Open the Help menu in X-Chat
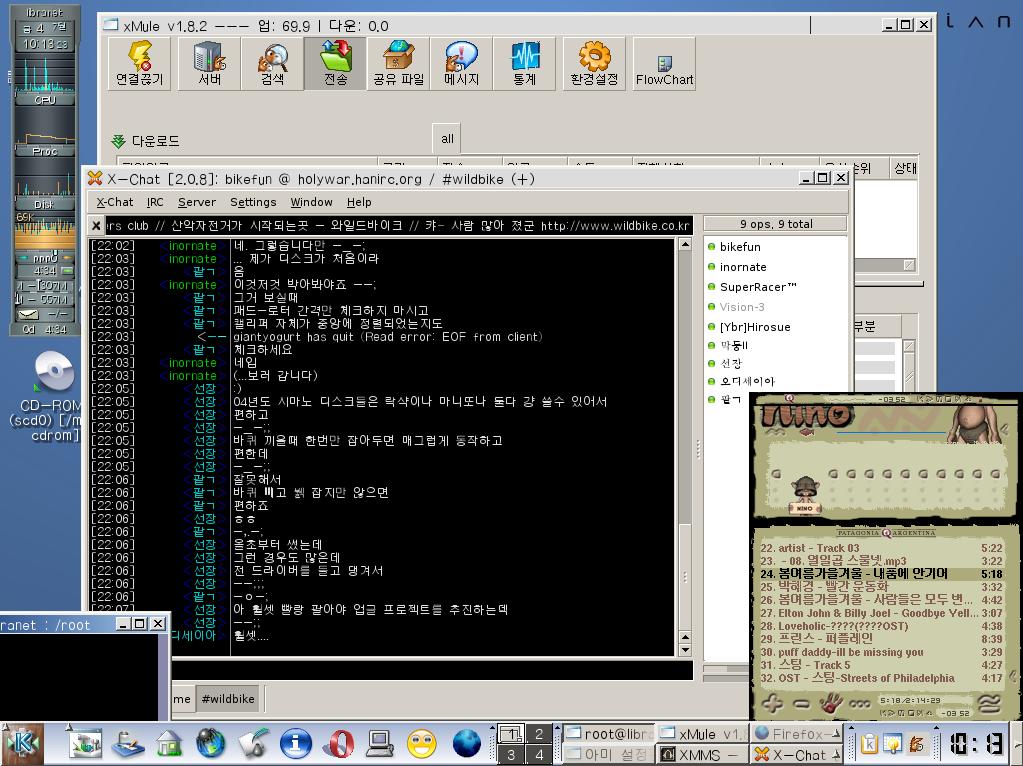Viewport: 1023px width, 766px height. 359,202
